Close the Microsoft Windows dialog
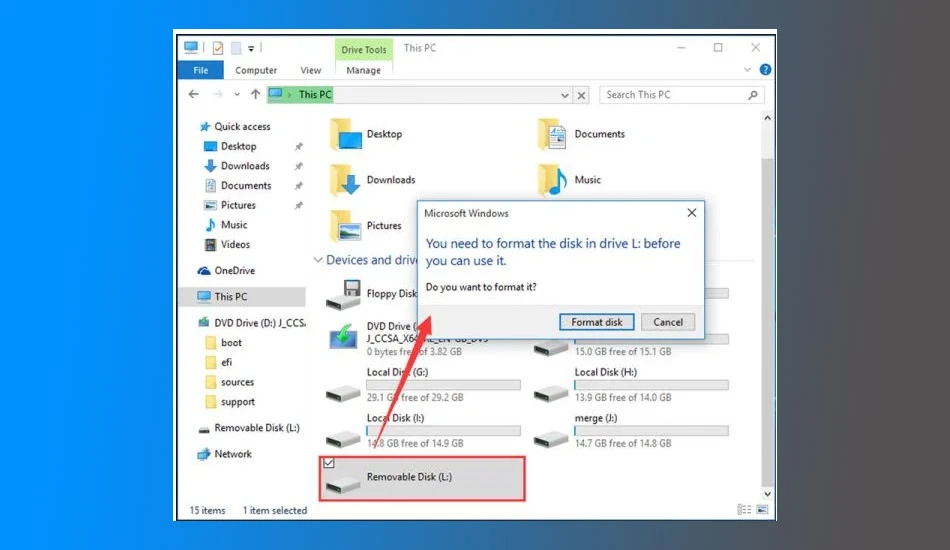 692,213
